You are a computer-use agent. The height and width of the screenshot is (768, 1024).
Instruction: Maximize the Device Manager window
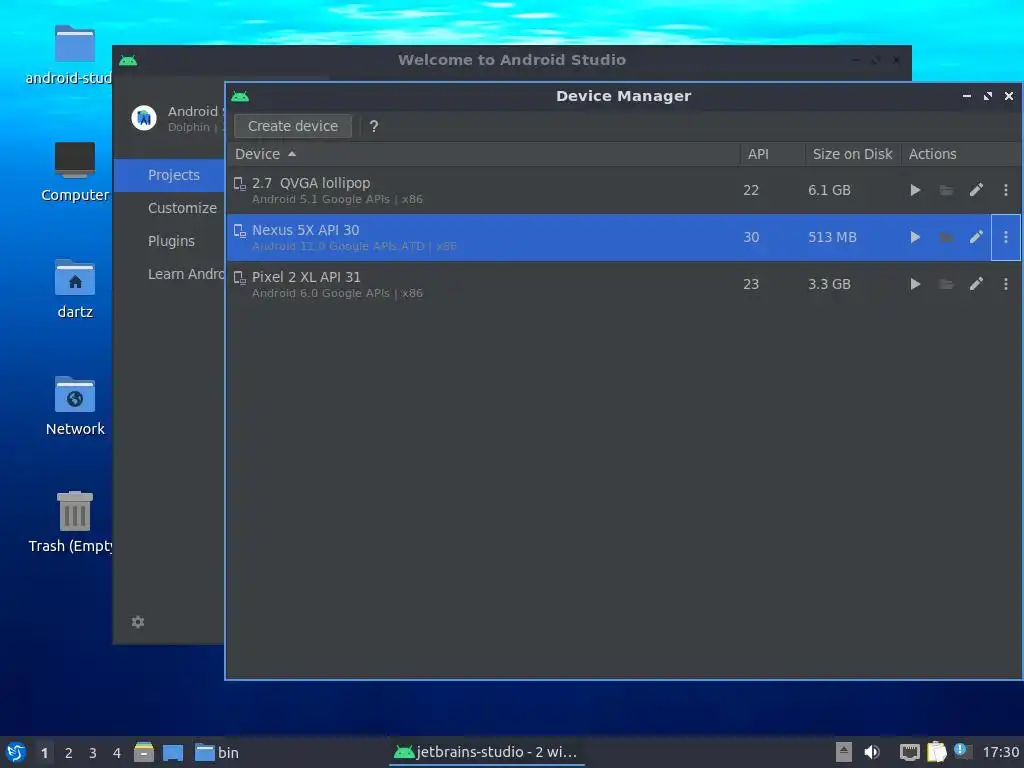click(x=987, y=96)
